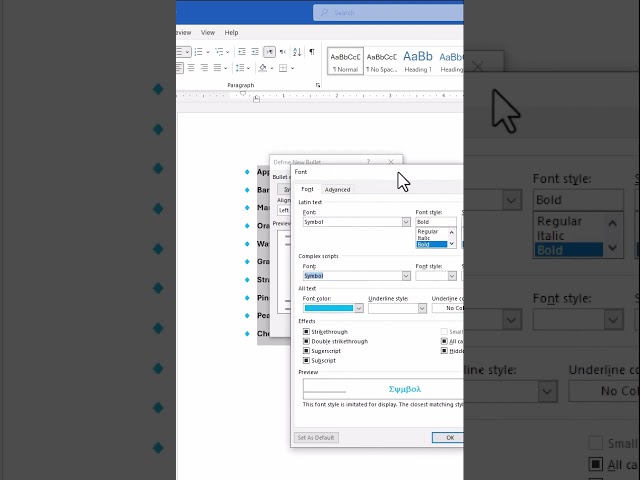The width and height of the screenshot is (640, 480).
Task: Open Paragraph settings dialog launcher
Action: tap(318, 85)
